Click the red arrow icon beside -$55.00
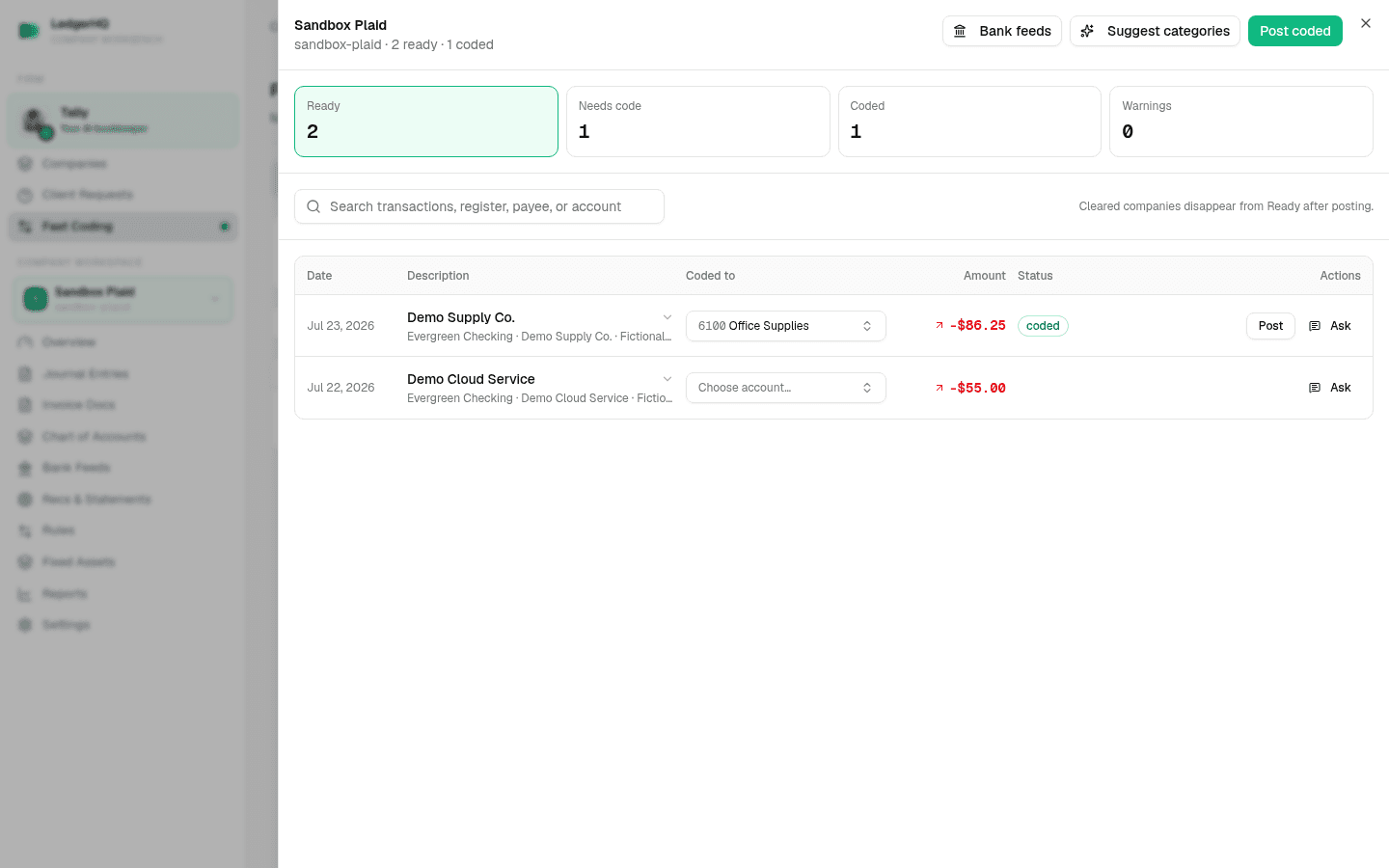The height and width of the screenshot is (868, 1389). point(940,388)
